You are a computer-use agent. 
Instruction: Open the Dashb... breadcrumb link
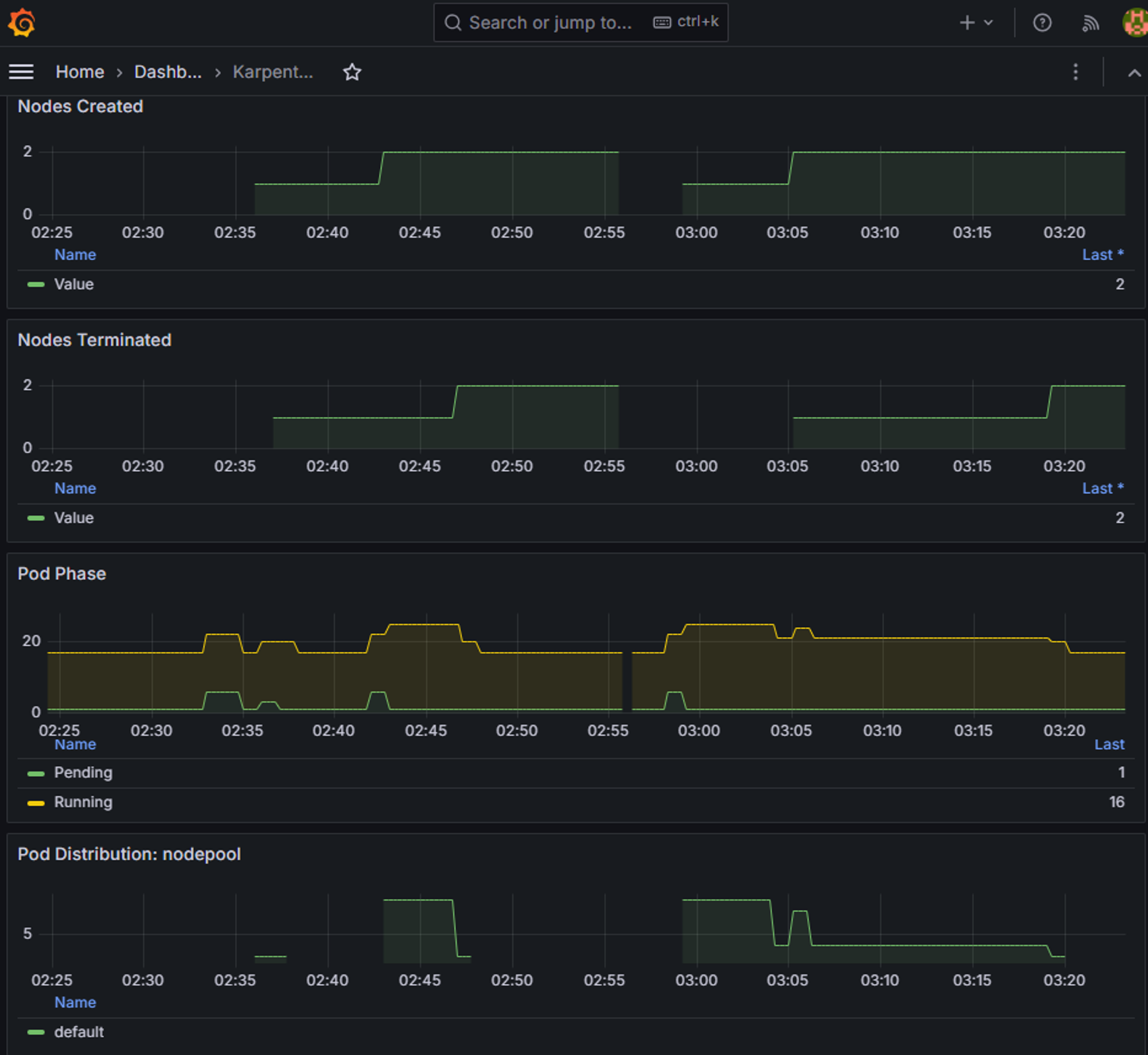click(x=167, y=72)
